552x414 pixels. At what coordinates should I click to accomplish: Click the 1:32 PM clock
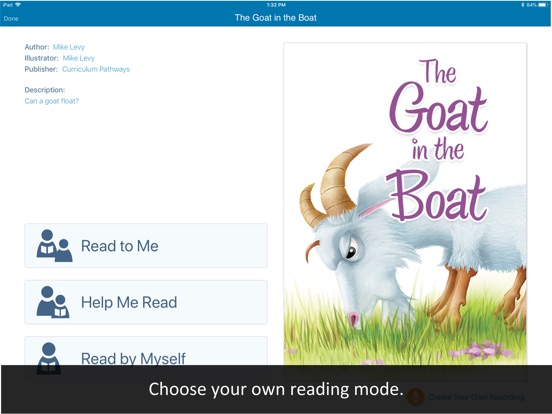point(276,5)
